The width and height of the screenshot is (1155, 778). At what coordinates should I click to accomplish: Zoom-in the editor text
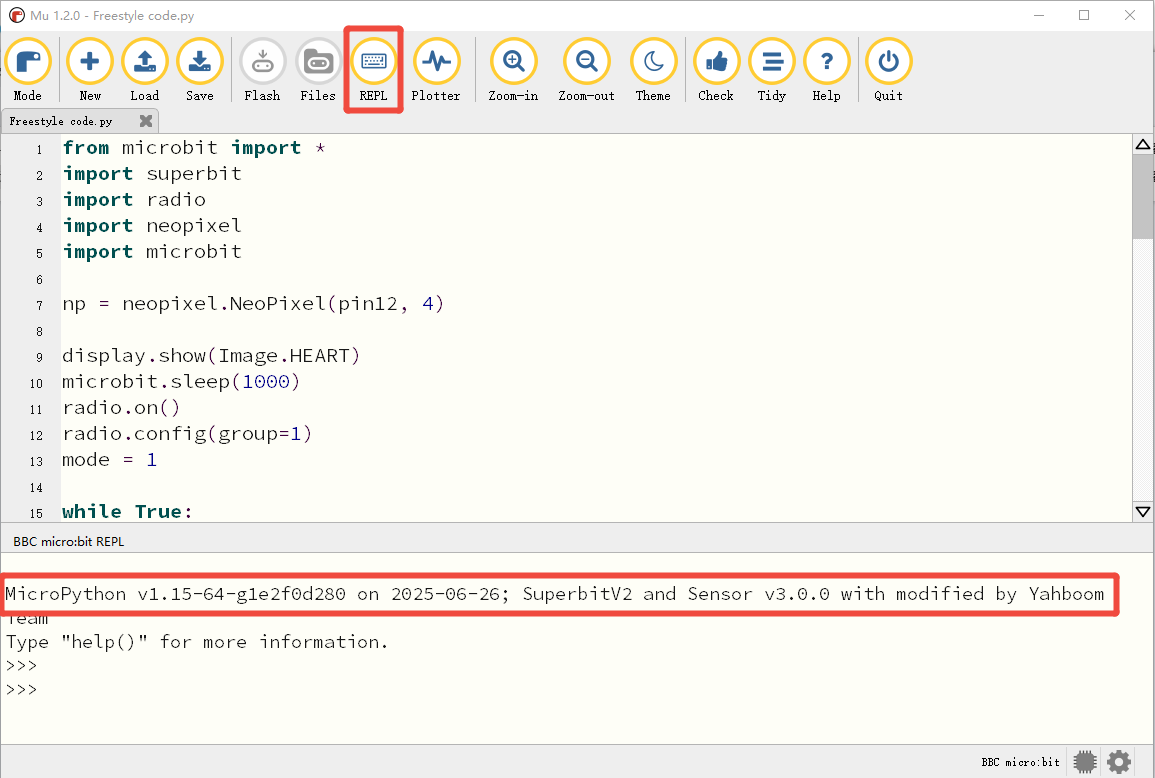coord(513,70)
